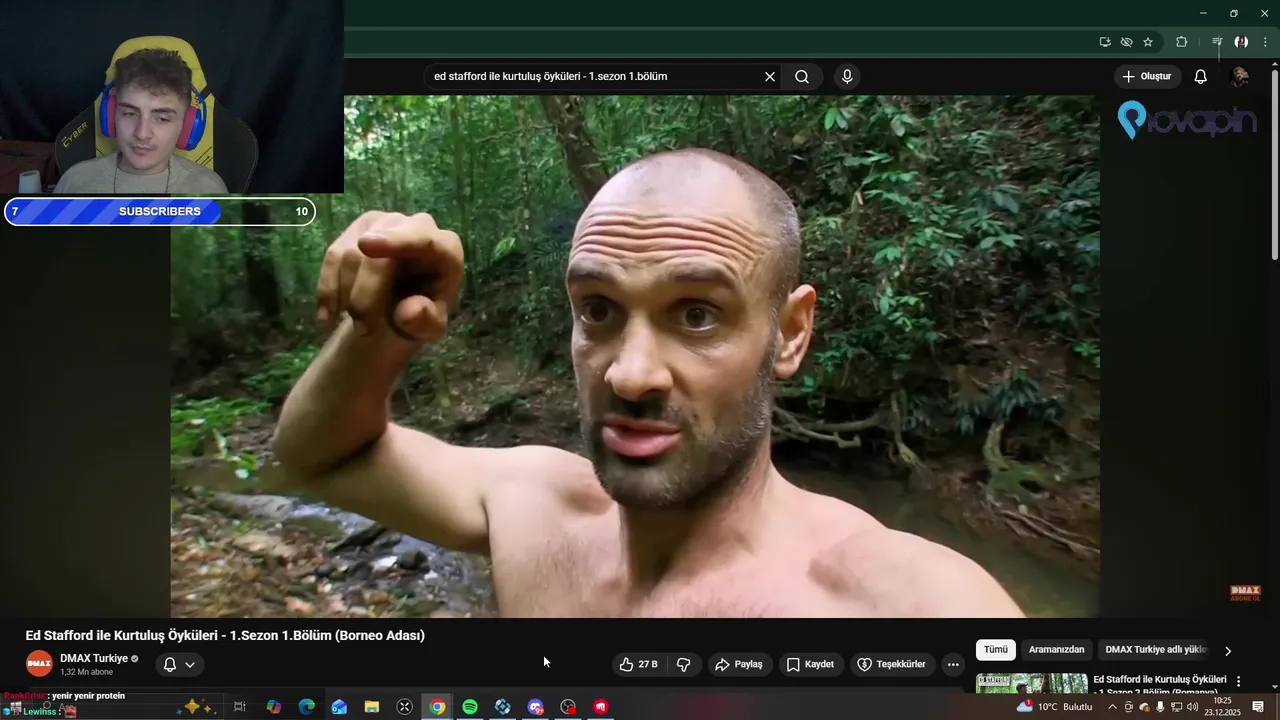Open Windows notification center icon
The image size is (1280, 720).
tap(1259, 707)
